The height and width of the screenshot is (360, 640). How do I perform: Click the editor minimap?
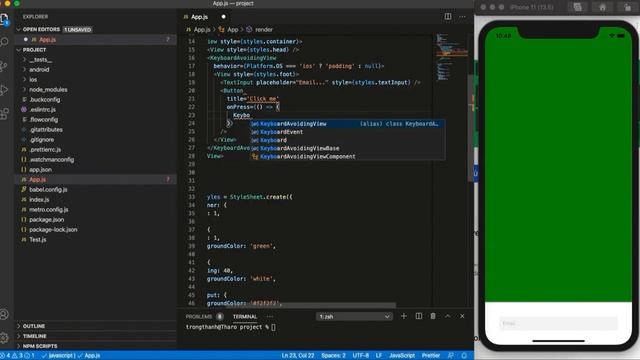(x=450, y=57)
